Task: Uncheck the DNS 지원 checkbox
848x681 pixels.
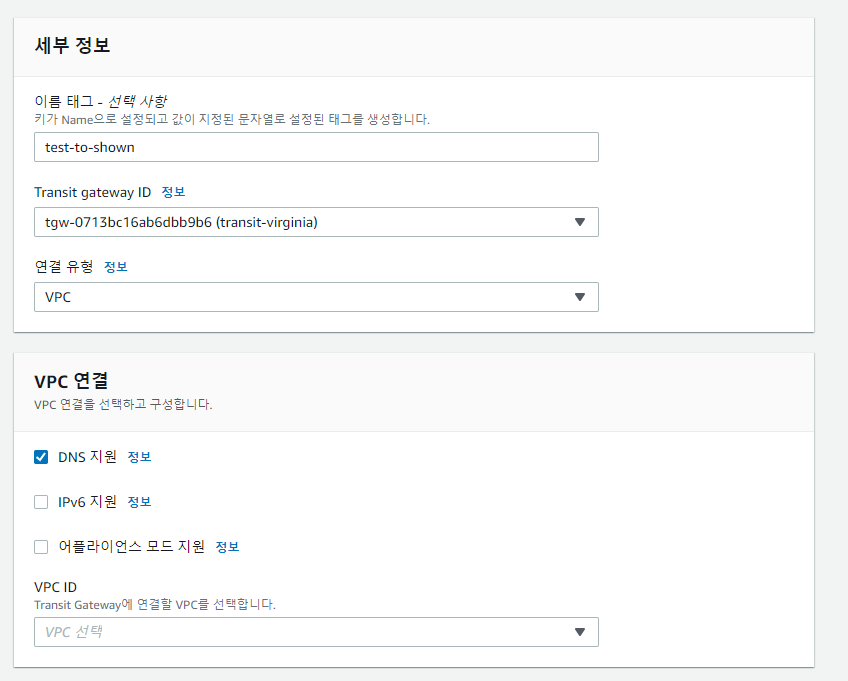Action: [x=41, y=457]
